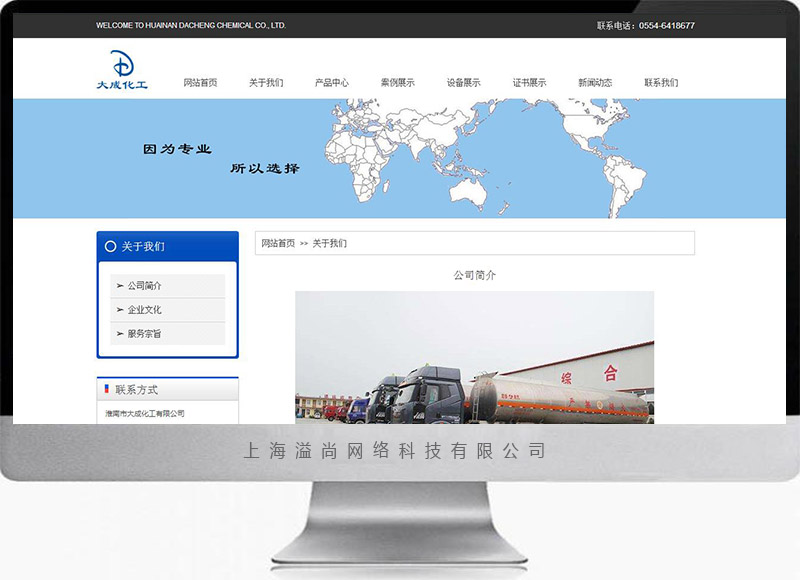
Task: Go to 产品中心 in the top navigation
Action: [332, 83]
